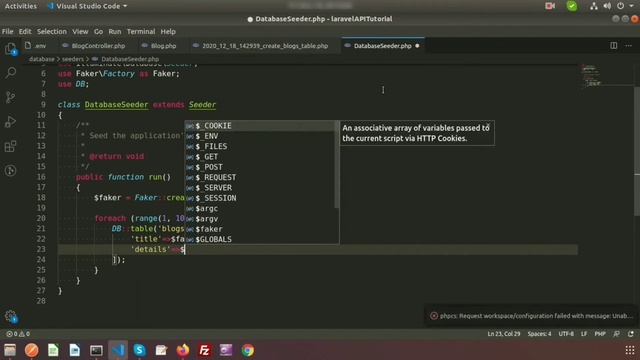Screen dimensions: 640x360
Task: Open the bottom circular activity bar icon
Action: click(x=11, y=170)
